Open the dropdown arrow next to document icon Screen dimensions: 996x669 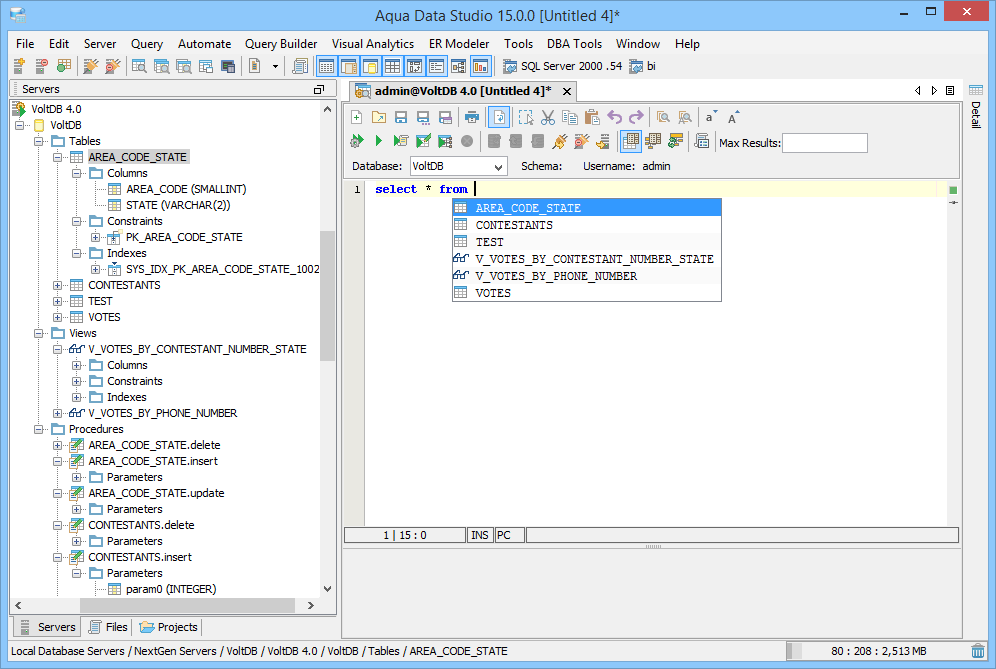pos(275,66)
